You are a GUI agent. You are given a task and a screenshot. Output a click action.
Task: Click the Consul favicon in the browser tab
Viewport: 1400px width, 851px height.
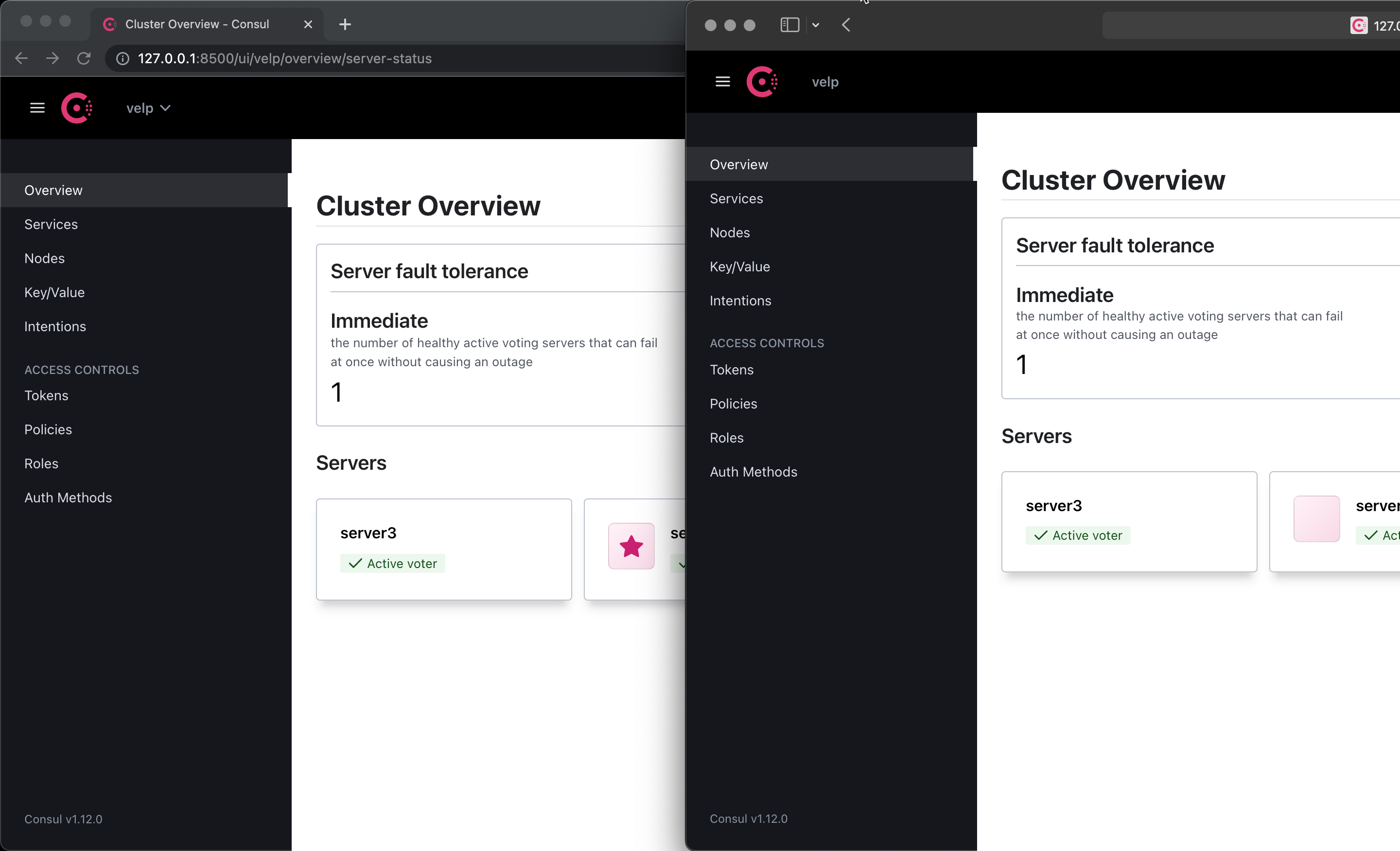click(110, 24)
